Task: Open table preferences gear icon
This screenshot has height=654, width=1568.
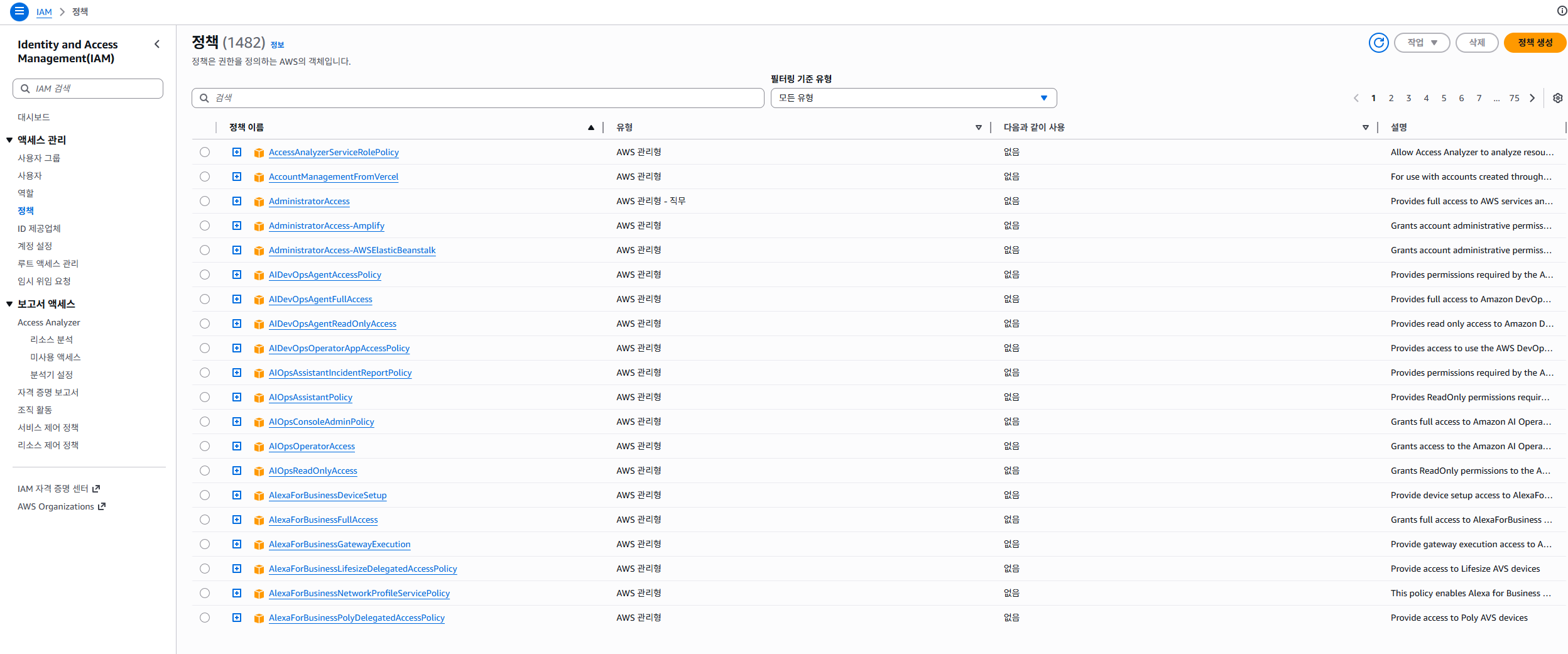Action: [x=1558, y=98]
